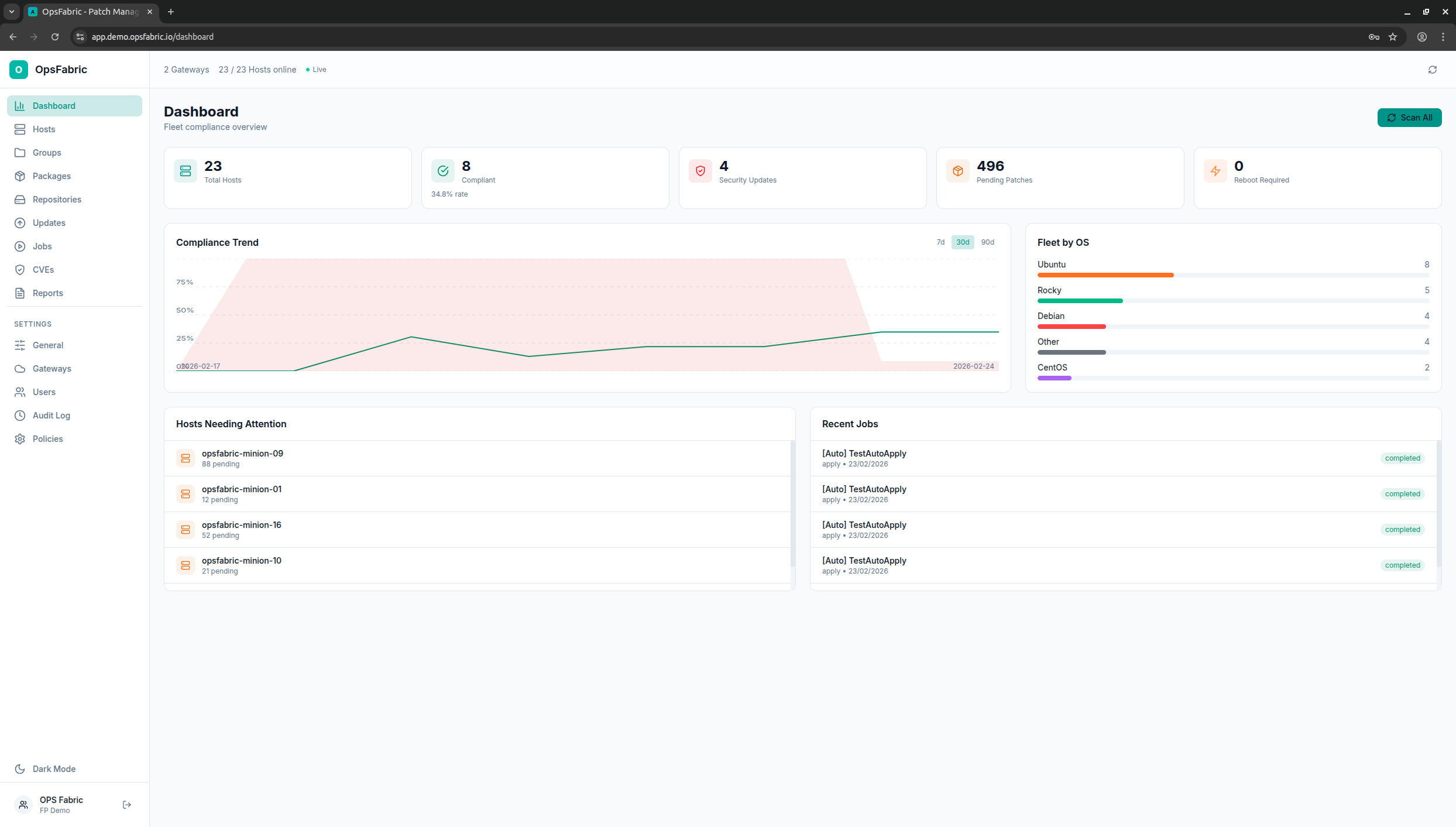Open the browser tab search dropdown
The width and height of the screenshot is (1456, 827).
[x=11, y=12]
